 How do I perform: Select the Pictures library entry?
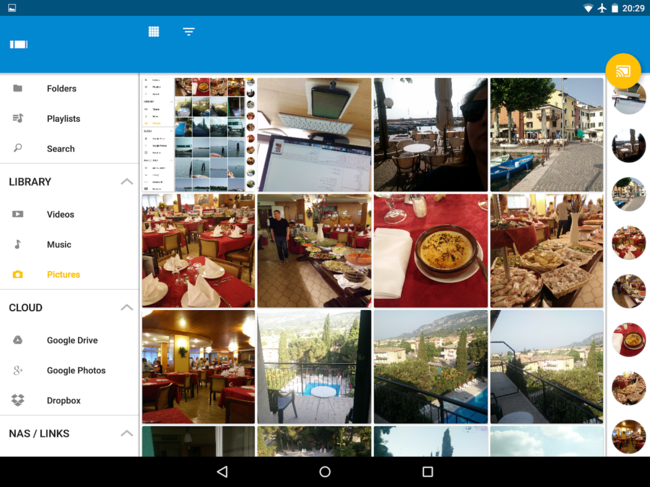coord(69,274)
